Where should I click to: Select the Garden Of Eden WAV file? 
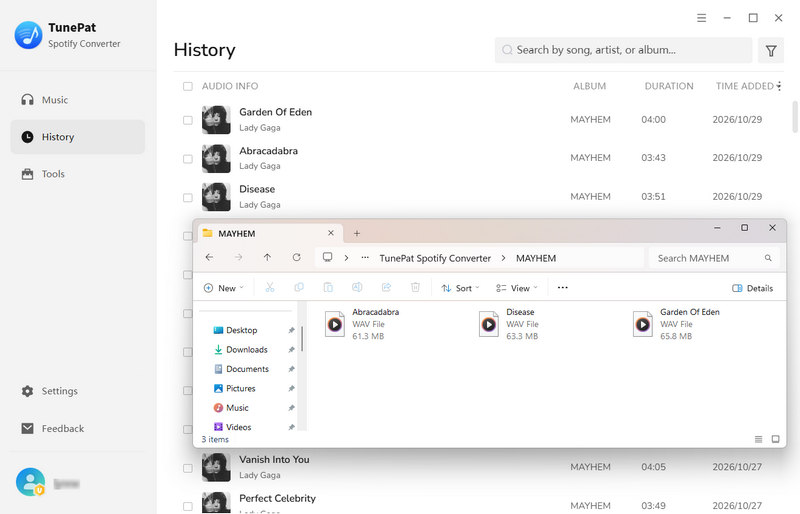pos(677,324)
